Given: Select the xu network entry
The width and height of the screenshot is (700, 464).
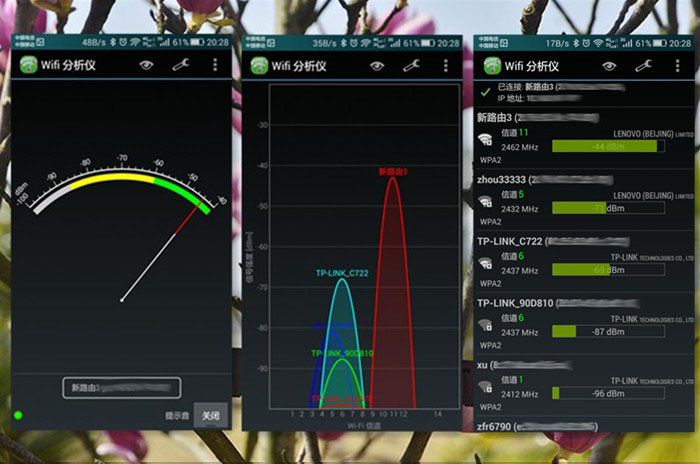Looking at the screenshot, I should 584,385.
